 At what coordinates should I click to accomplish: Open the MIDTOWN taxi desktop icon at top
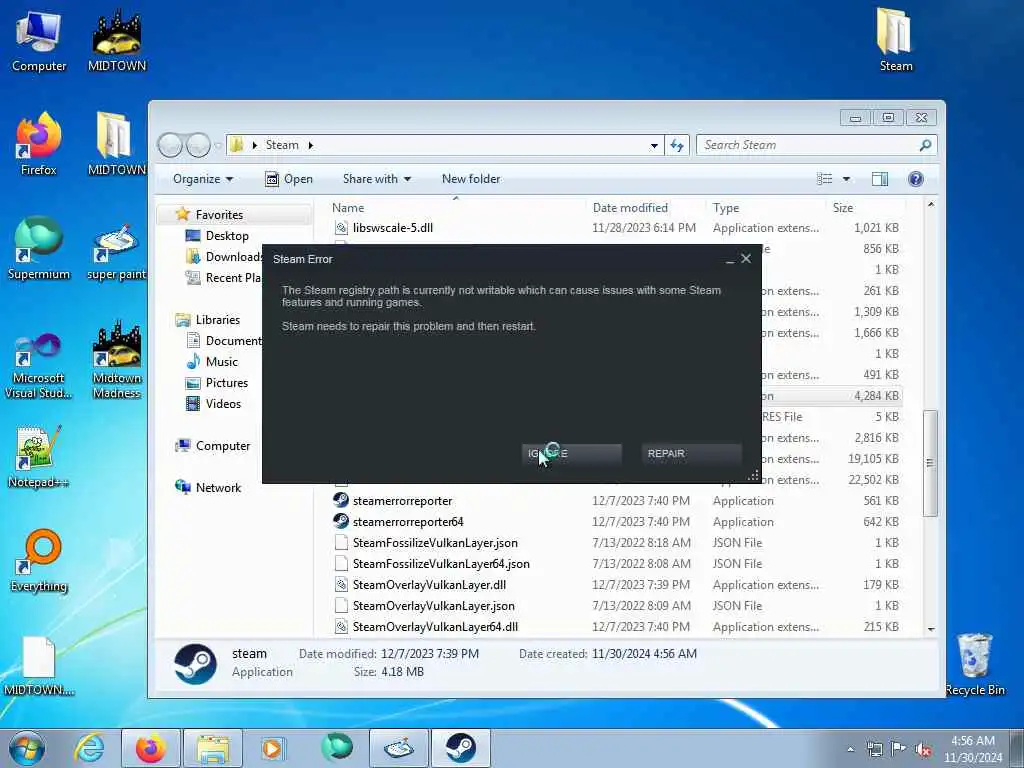pyautogui.click(x=117, y=40)
